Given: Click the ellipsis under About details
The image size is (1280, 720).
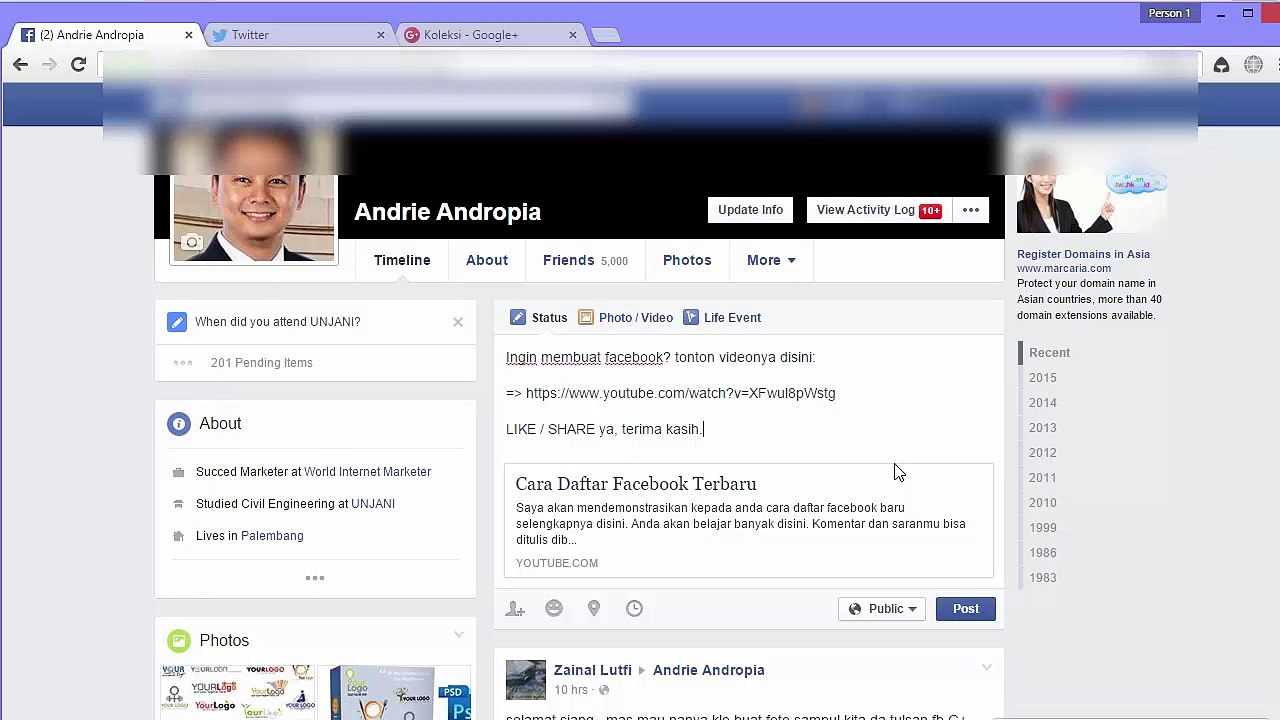Looking at the screenshot, I should (315, 578).
